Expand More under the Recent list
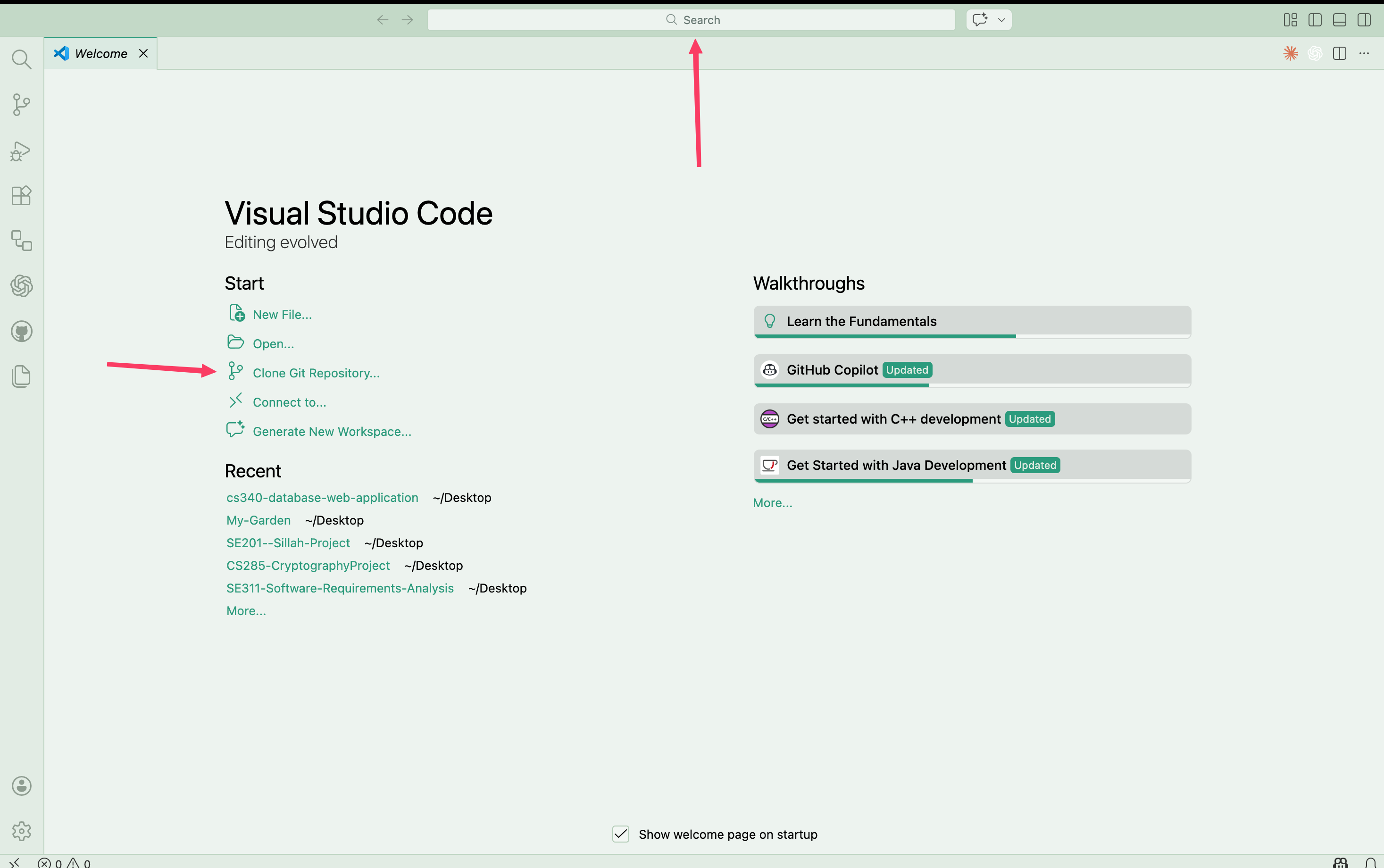This screenshot has width=1384, height=868. tap(246, 610)
